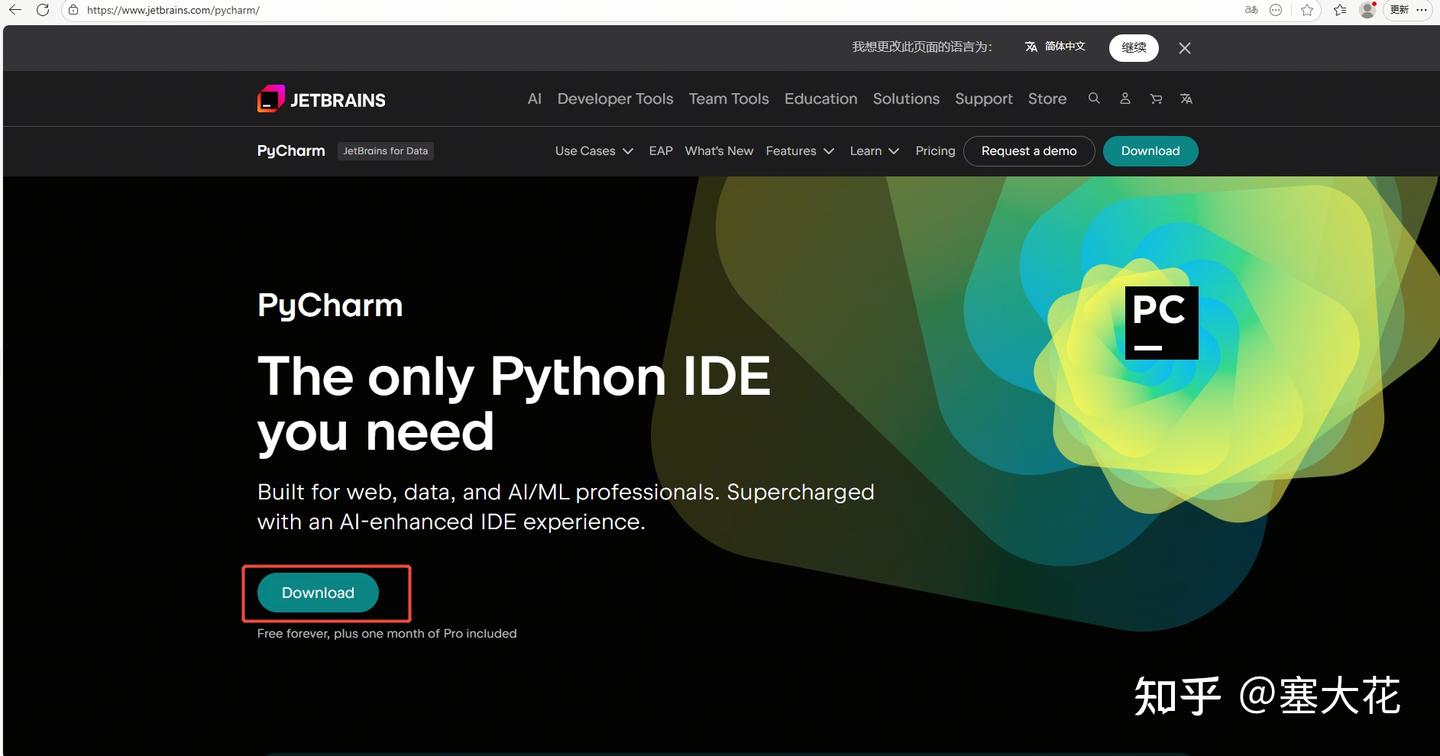Open the site search magnifier icon
1440x756 pixels.
coord(1094,98)
